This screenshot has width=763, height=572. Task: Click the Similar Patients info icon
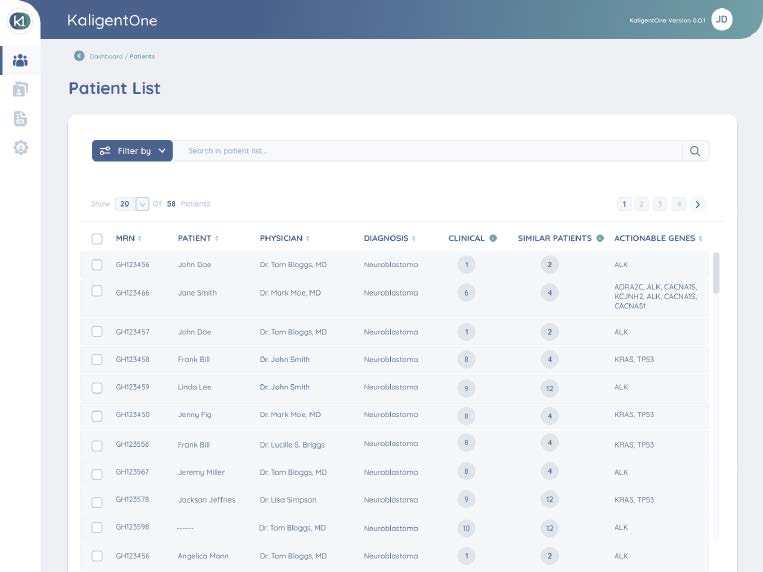[x=600, y=238]
